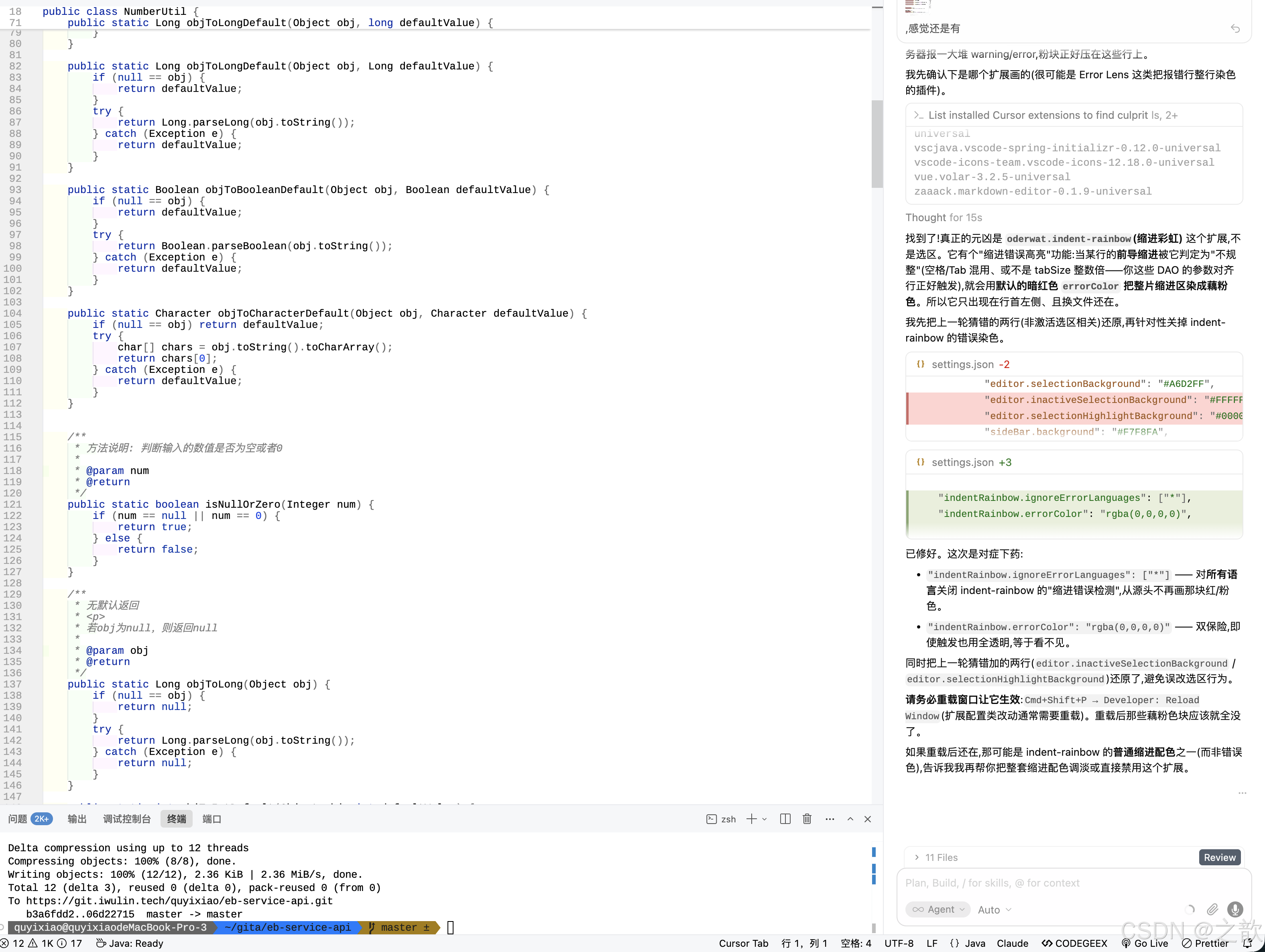
Task: Expand the 11 Files list
Action: coord(936,857)
